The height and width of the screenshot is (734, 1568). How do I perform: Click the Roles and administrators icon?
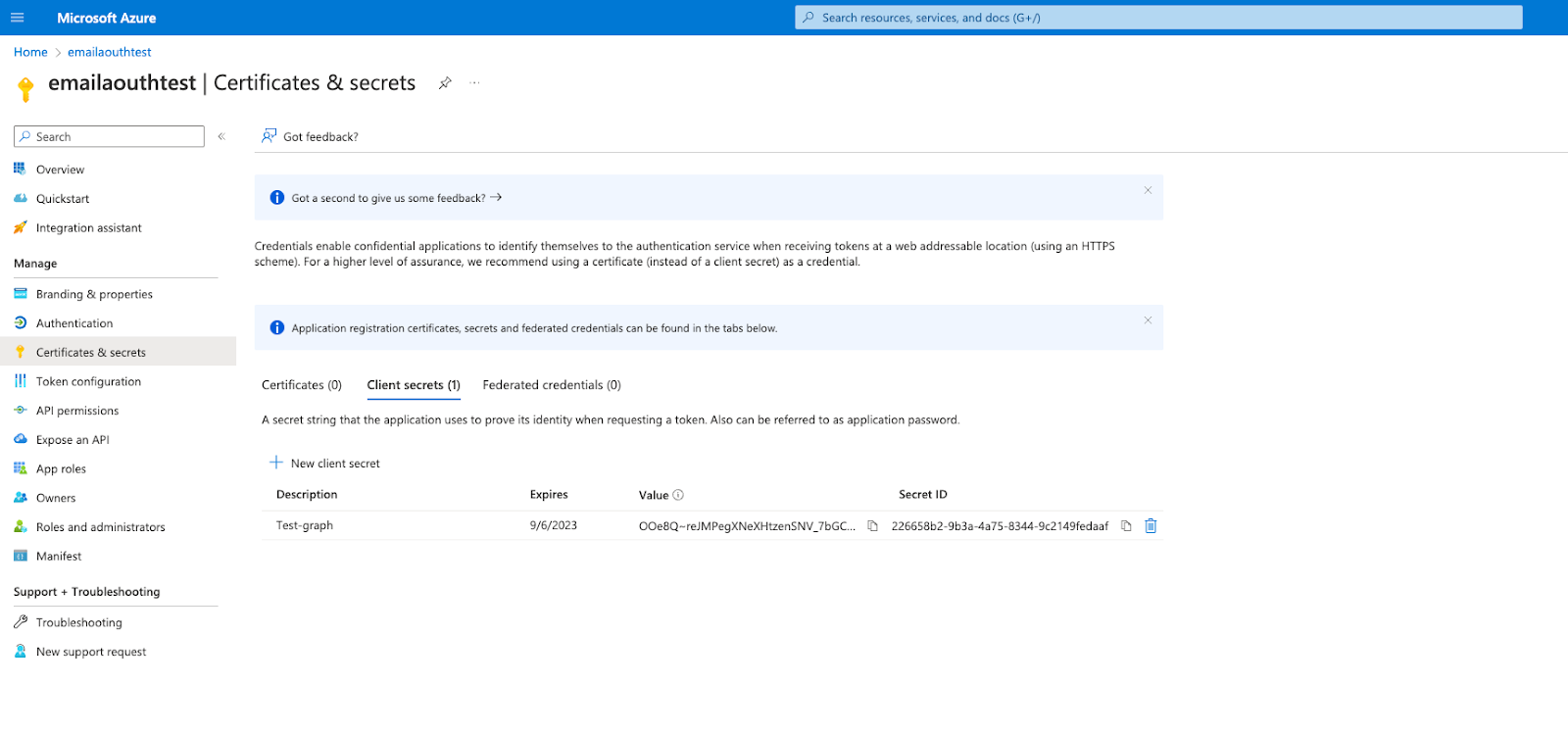click(x=20, y=526)
